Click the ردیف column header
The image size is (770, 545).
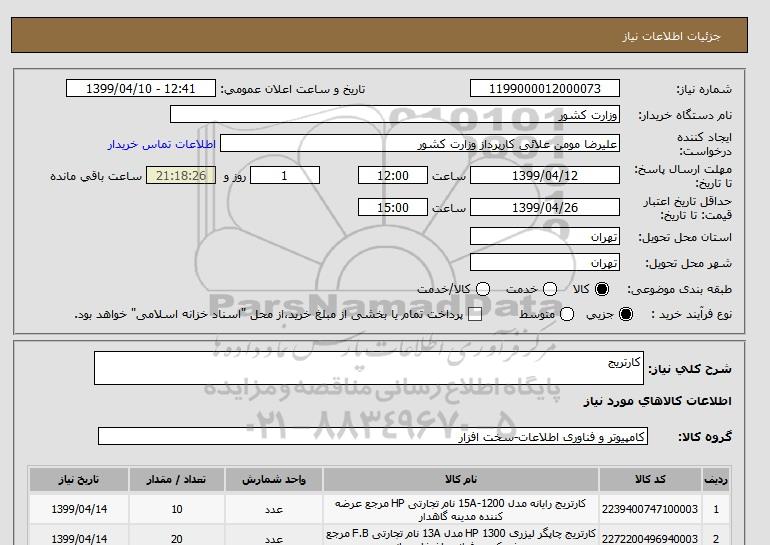(x=715, y=479)
